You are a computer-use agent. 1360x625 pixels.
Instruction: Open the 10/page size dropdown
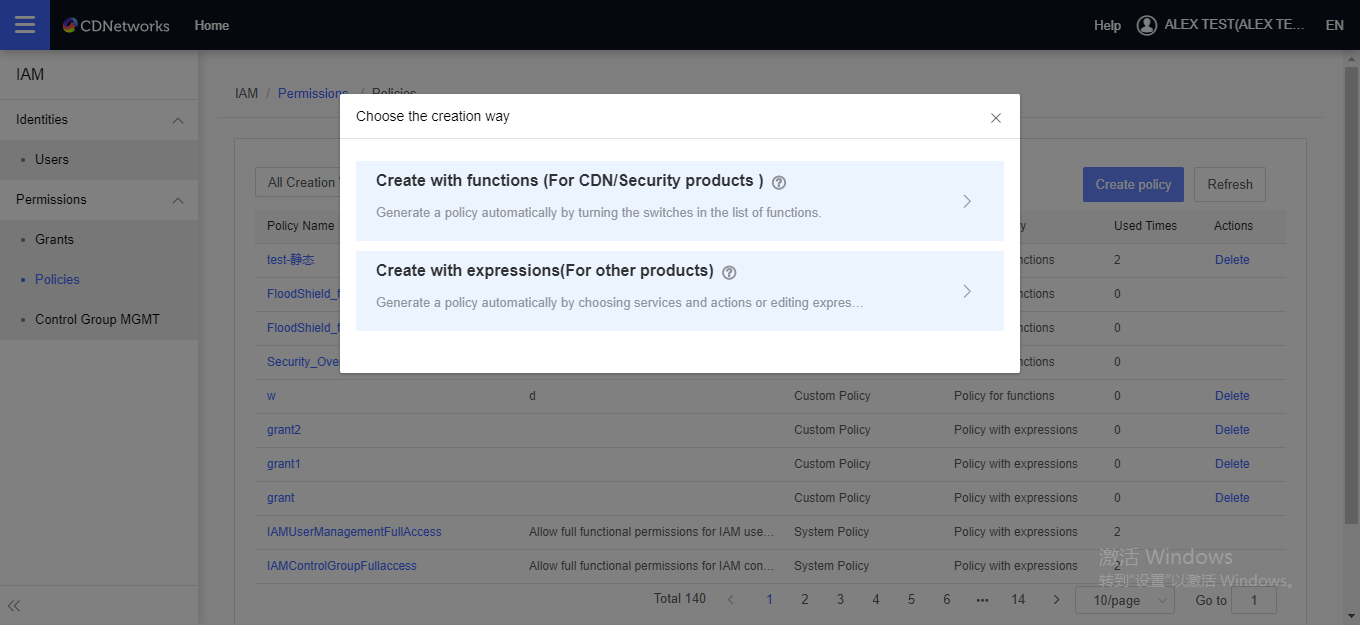coord(1123,600)
